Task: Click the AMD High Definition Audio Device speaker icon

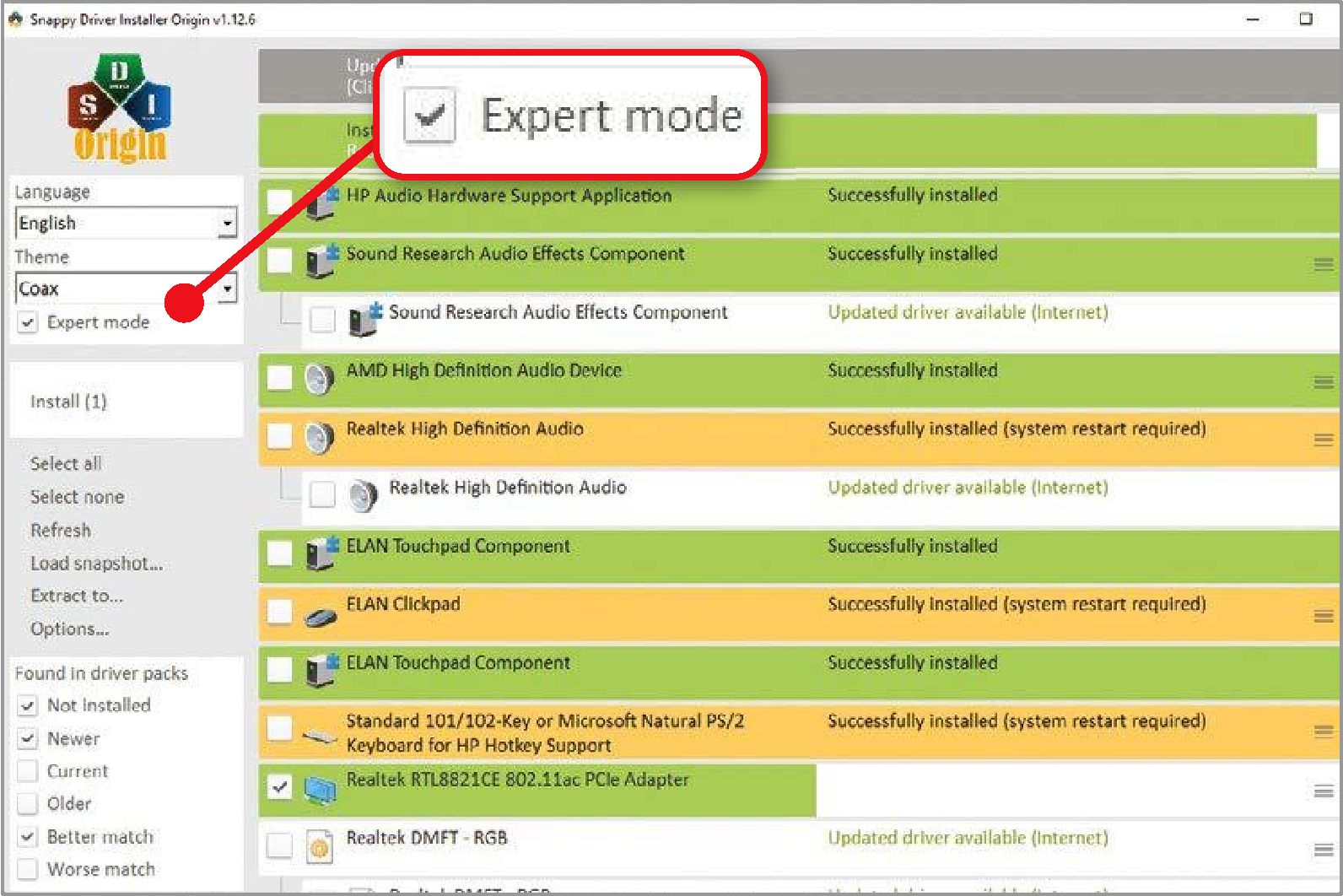Action: (x=319, y=378)
